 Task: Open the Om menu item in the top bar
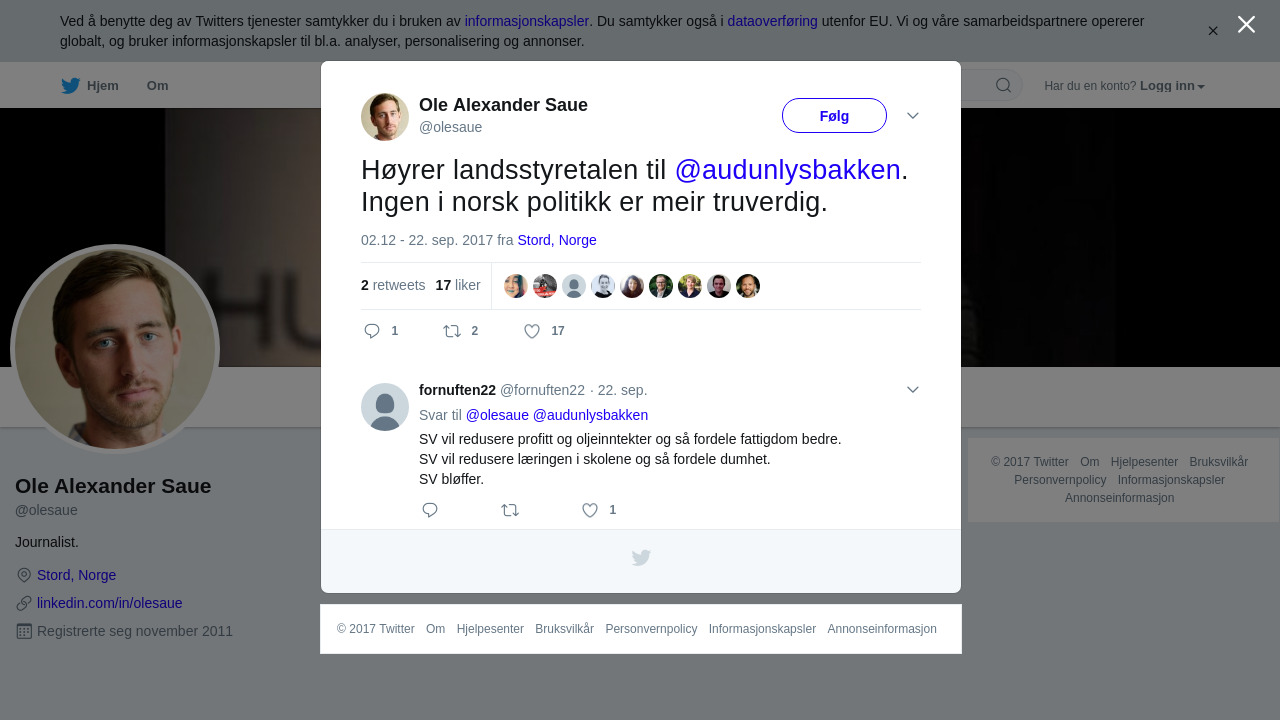157,86
